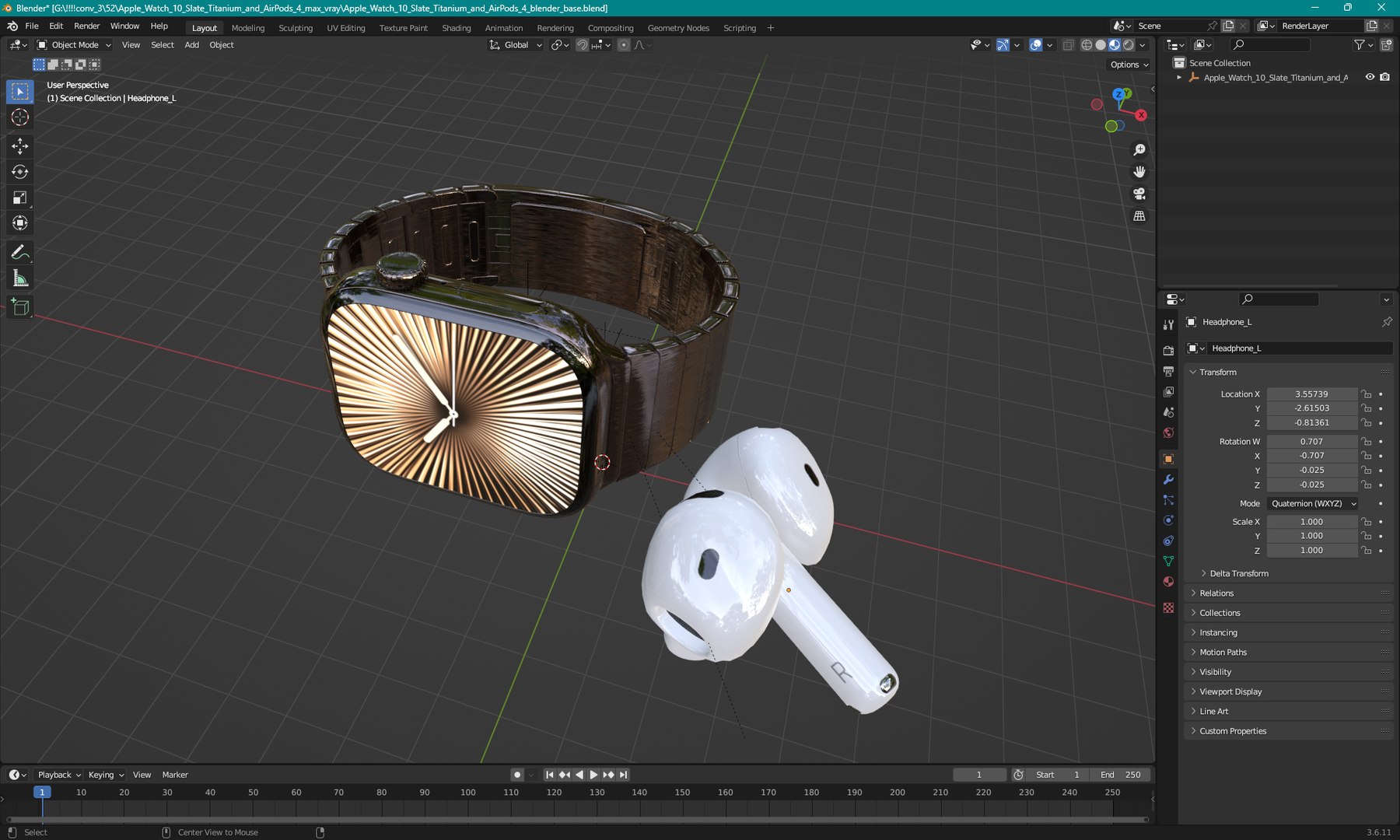Select the Transform tool
This screenshot has width=1400, height=840.
coord(20,223)
